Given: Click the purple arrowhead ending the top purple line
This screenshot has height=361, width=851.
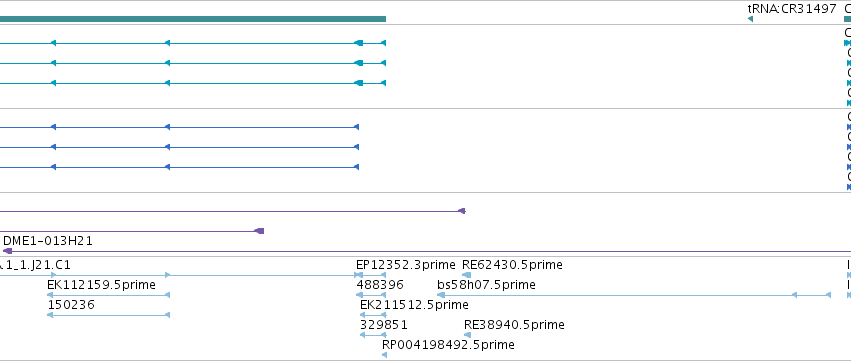Looking at the screenshot, I should point(462,211).
